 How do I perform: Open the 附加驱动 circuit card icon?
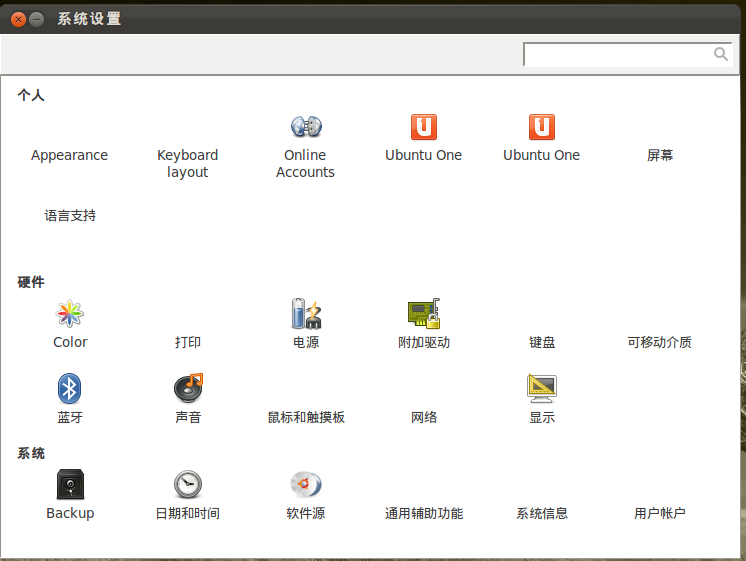(x=424, y=314)
